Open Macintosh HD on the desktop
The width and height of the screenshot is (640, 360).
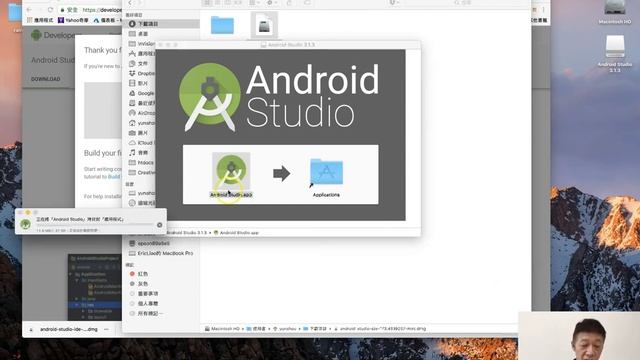click(615, 12)
